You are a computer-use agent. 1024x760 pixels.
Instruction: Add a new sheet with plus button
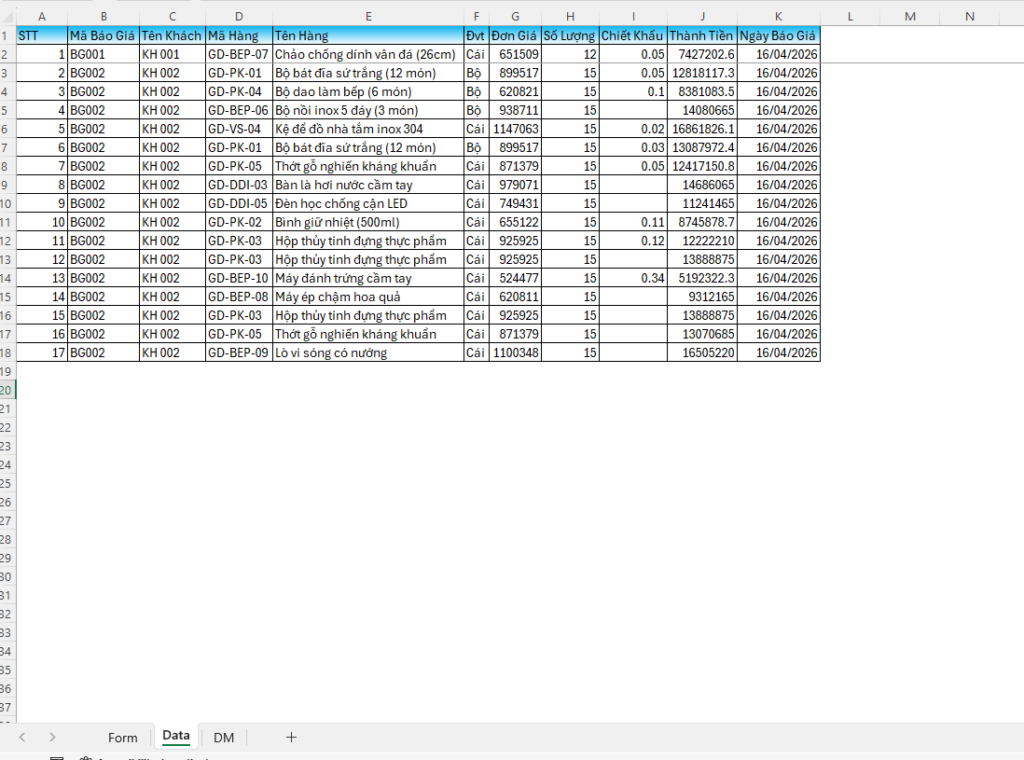tap(291, 737)
